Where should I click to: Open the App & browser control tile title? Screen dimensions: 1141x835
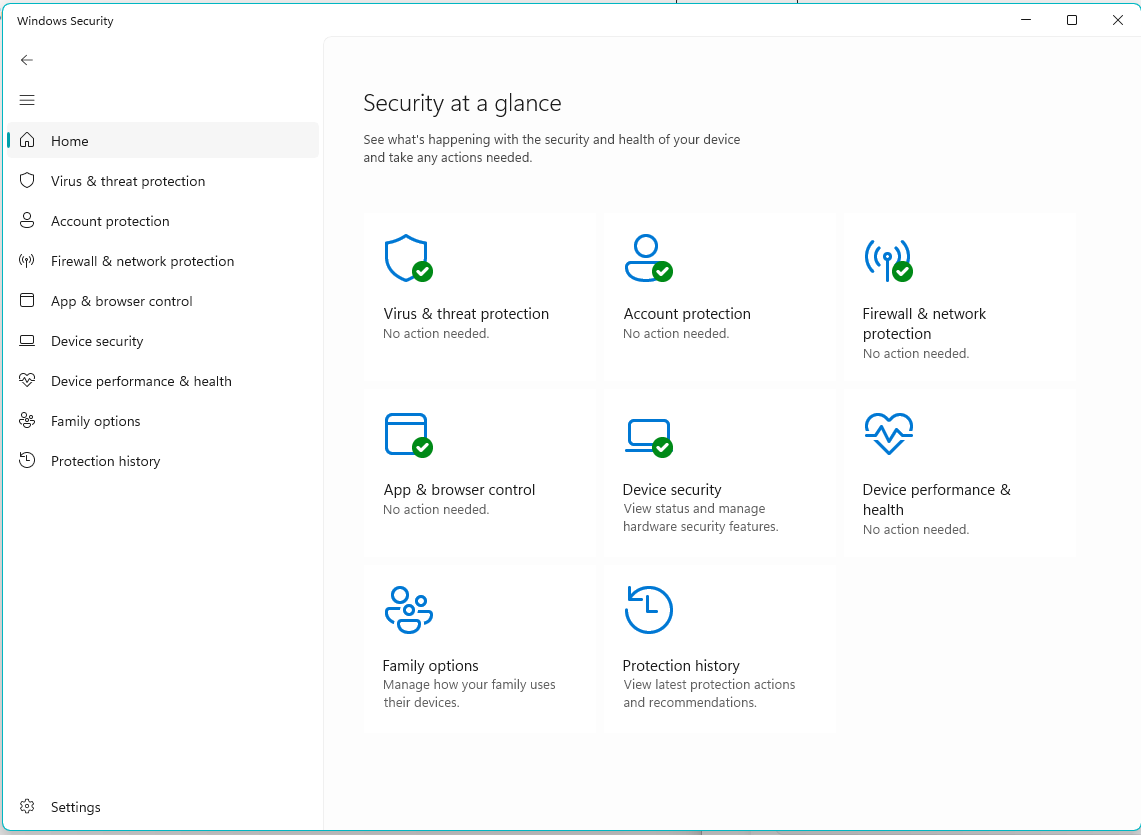coord(458,490)
